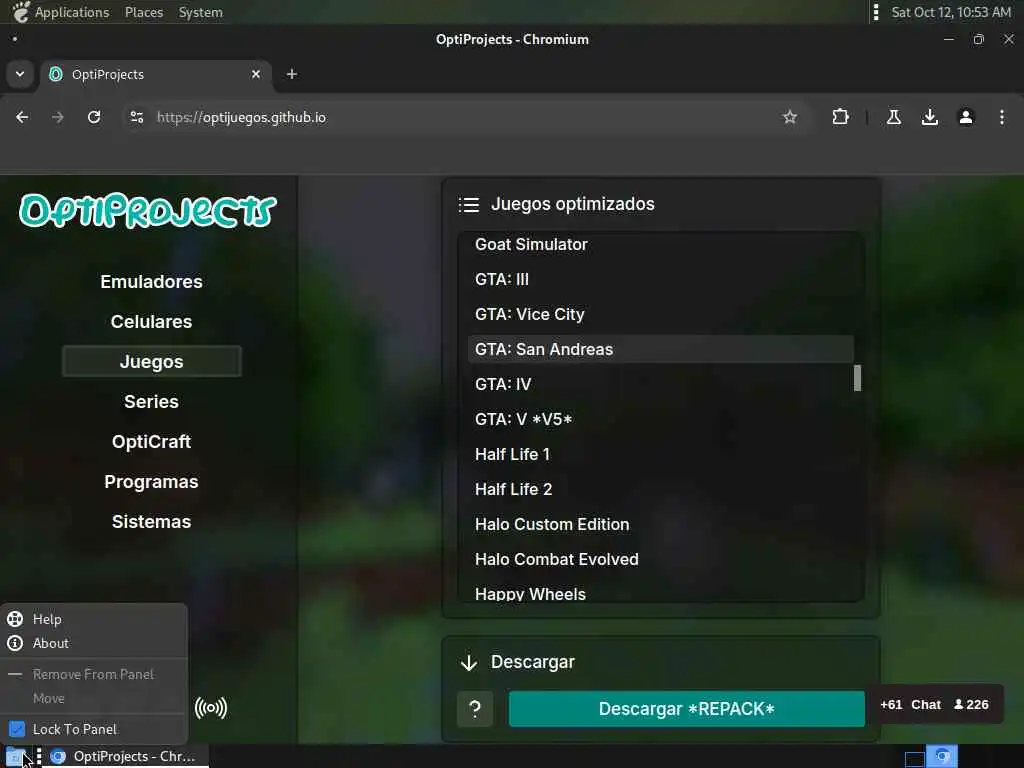This screenshot has width=1024, height=768.
Task: Select Half Life 2 in the list
Action: click(x=660, y=489)
